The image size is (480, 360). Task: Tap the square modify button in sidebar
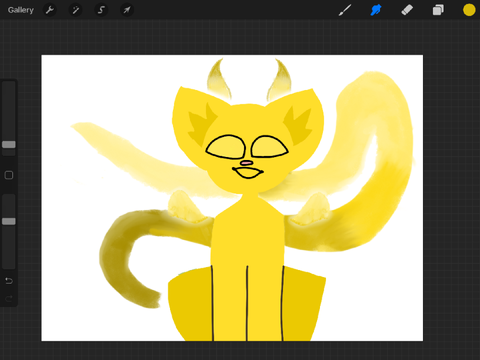point(9,175)
